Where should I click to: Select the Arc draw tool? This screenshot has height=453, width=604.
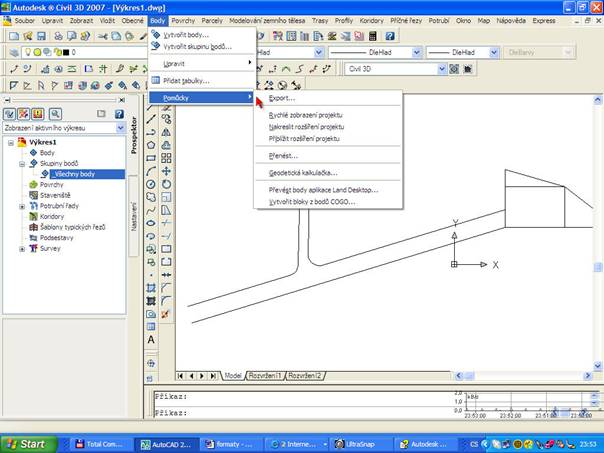point(151,171)
